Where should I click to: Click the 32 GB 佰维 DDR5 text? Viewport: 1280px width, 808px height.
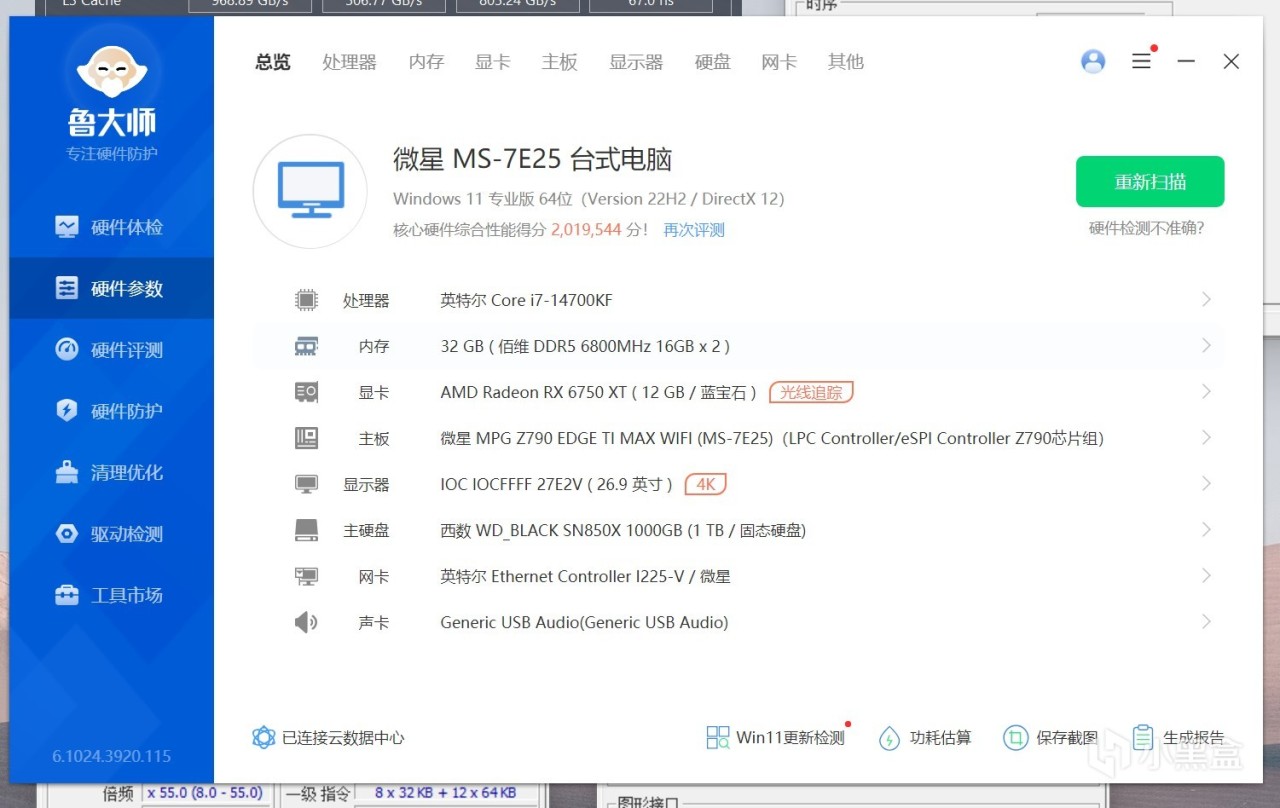click(585, 346)
